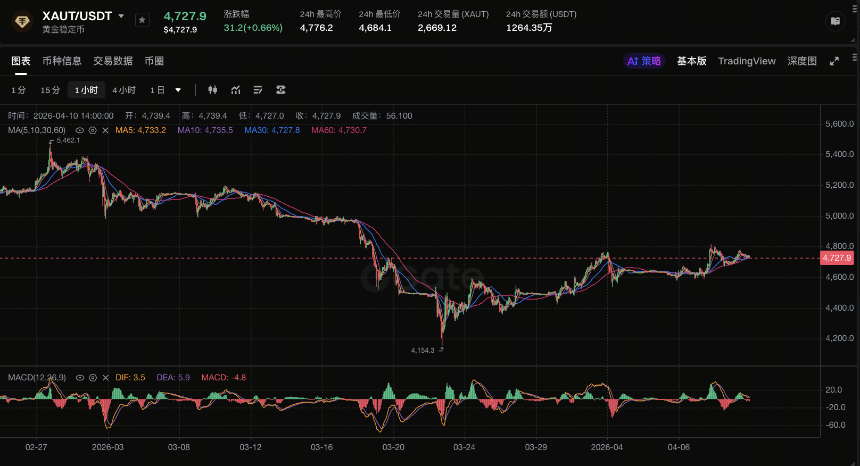Click the MA10: 4,735.5 value
Image resolution: width=860 pixels, height=466 pixels.
(205, 130)
